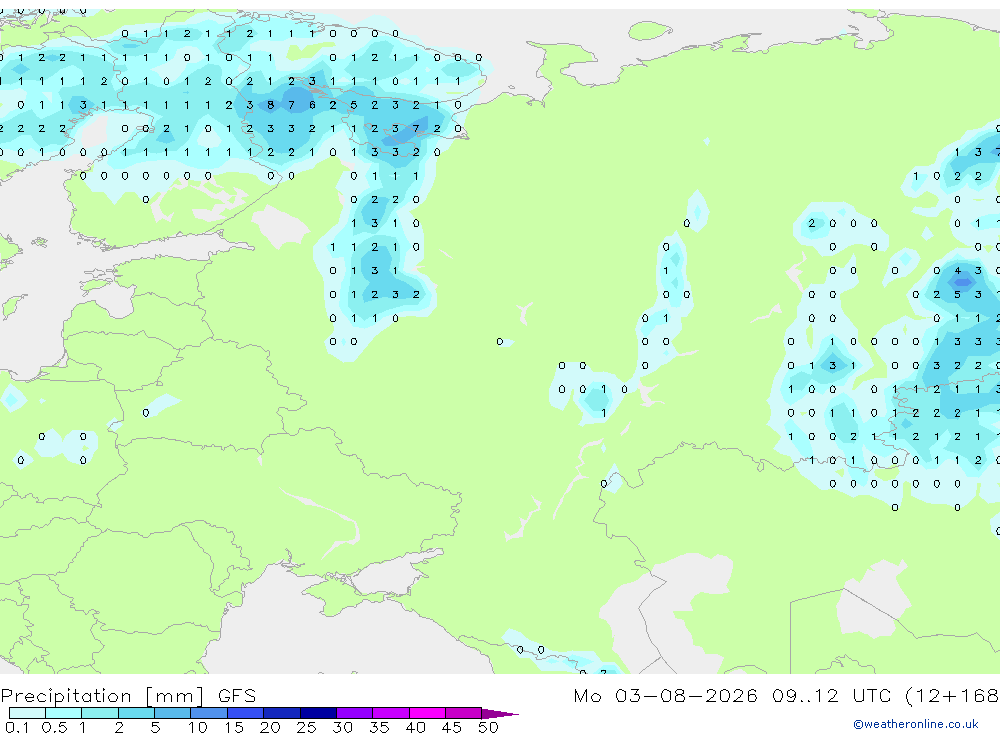Click the '20' legend scale label

[x=270, y=727]
